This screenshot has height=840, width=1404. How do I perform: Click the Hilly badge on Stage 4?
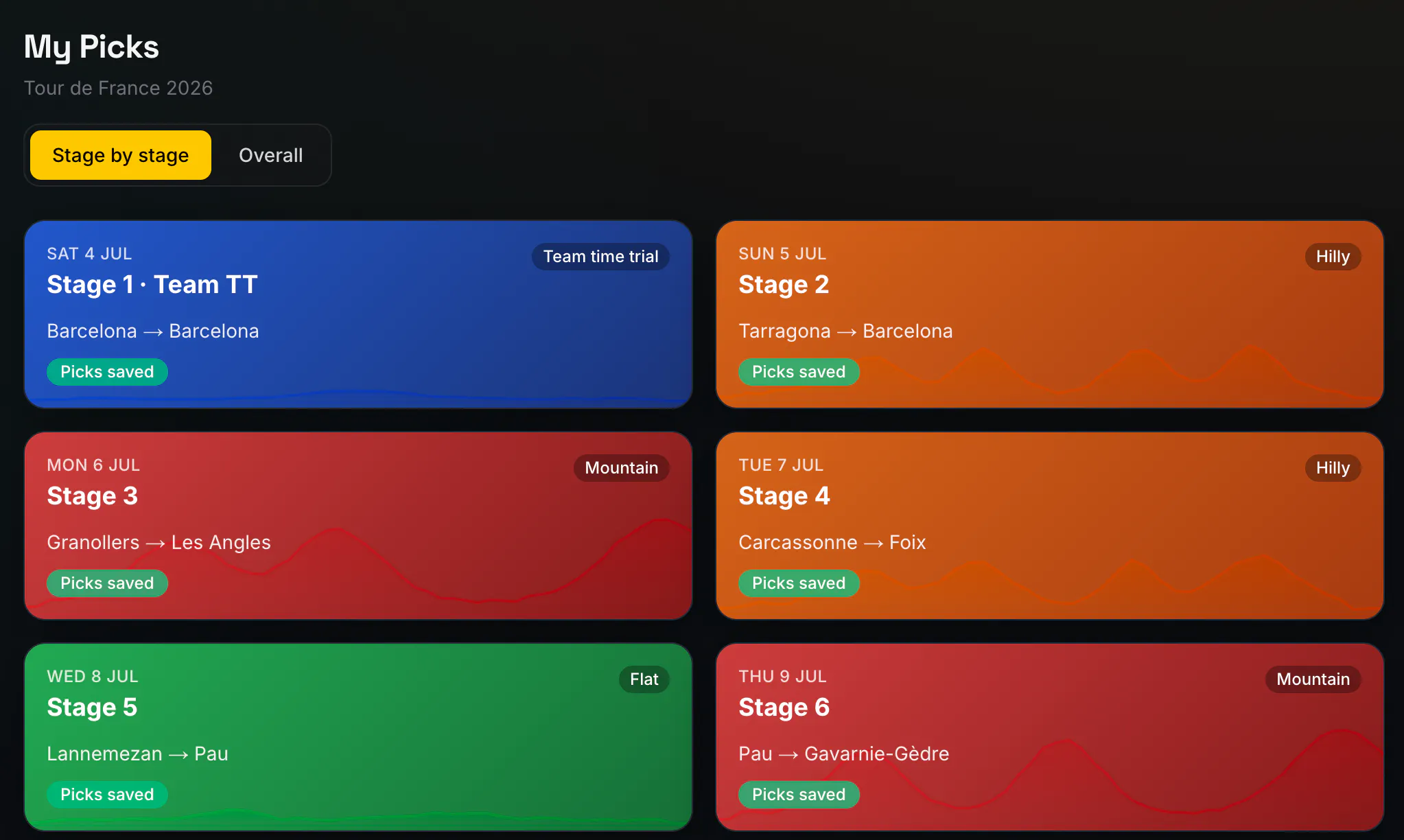pyautogui.click(x=1333, y=468)
